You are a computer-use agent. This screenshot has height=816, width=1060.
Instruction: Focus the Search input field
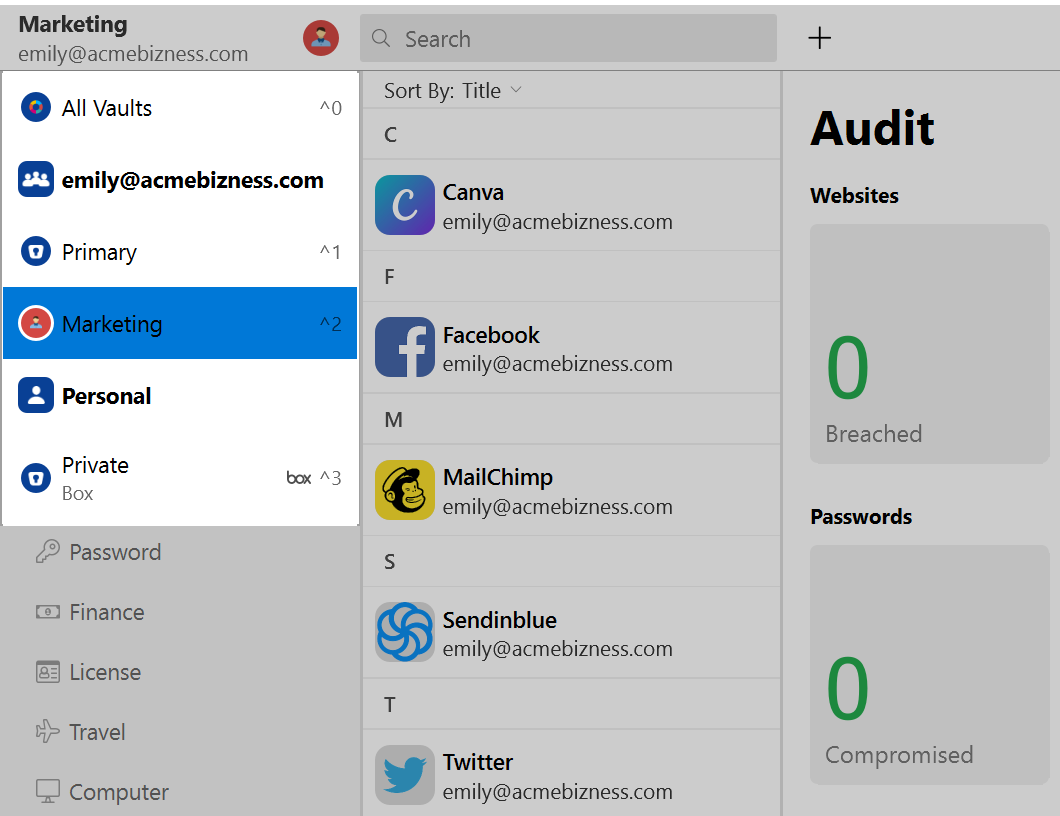point(568,39)
